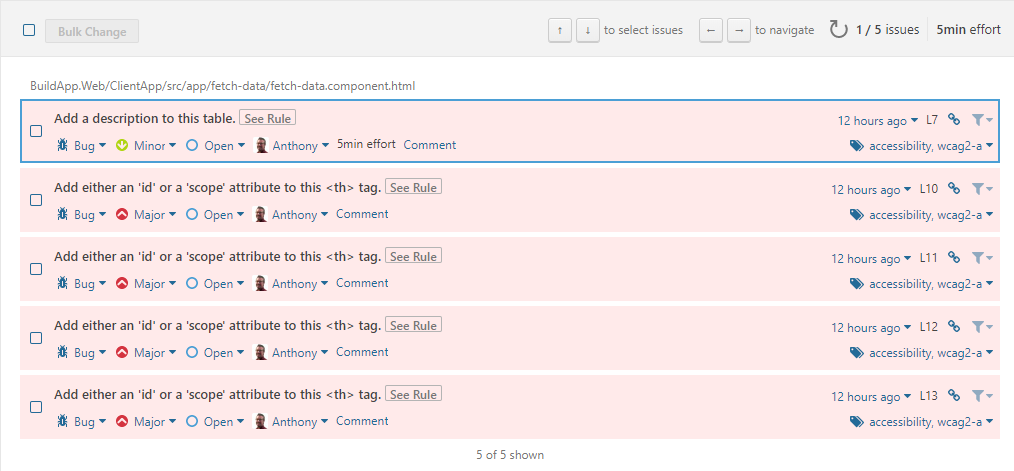Check the L13 issue checkbox
This screenshot has width=1014, height=471.
click(x=36, y=407)
